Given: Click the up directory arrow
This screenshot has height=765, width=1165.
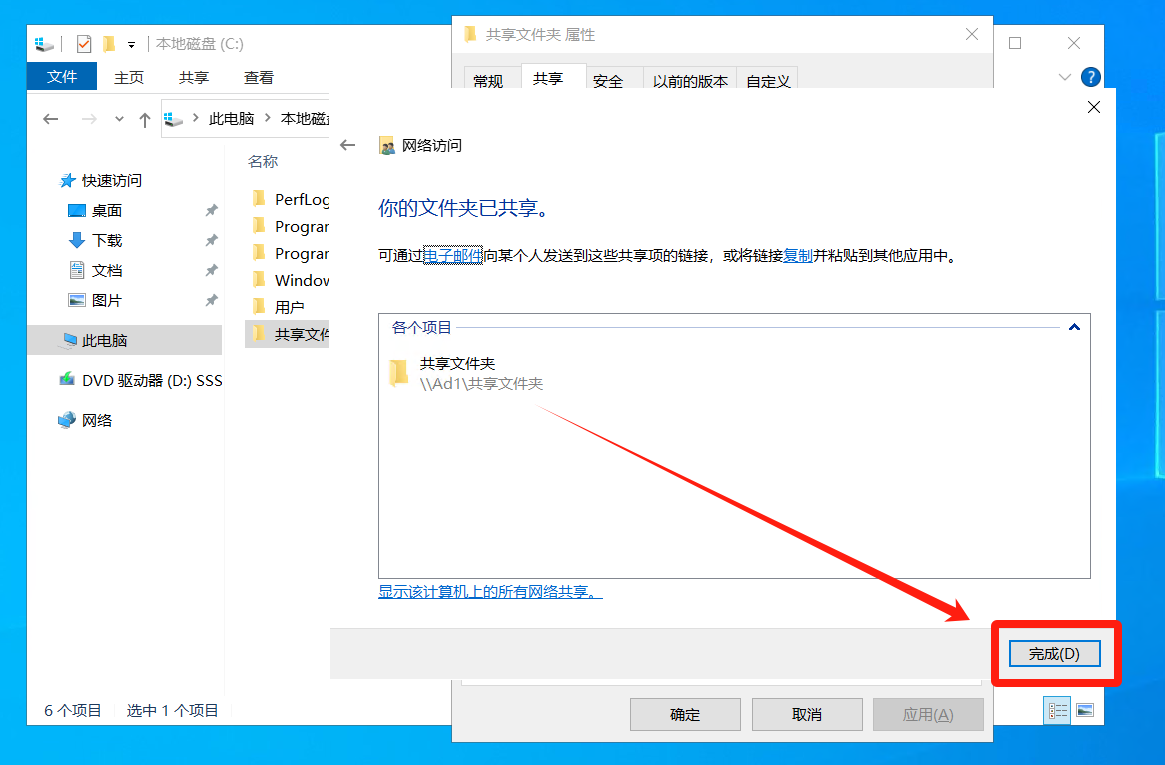Looking at the screenshot, I should point(145,119).
